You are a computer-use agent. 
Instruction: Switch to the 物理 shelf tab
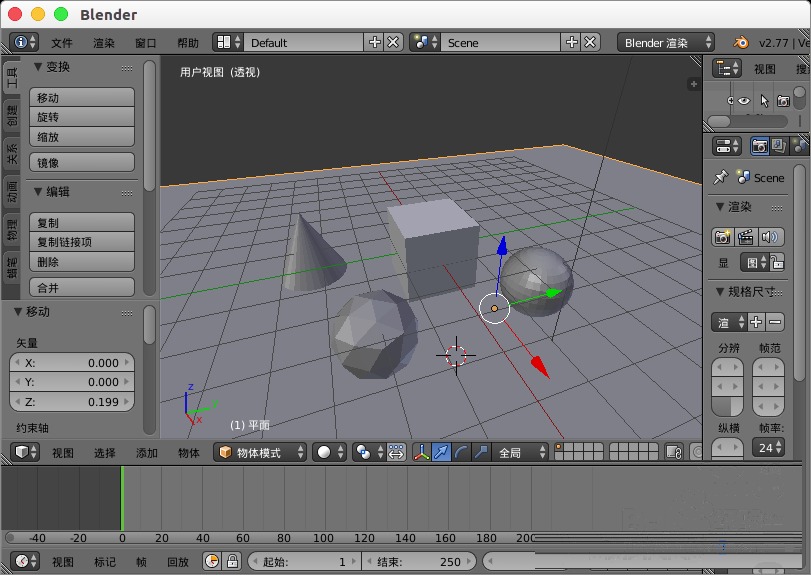11,230
